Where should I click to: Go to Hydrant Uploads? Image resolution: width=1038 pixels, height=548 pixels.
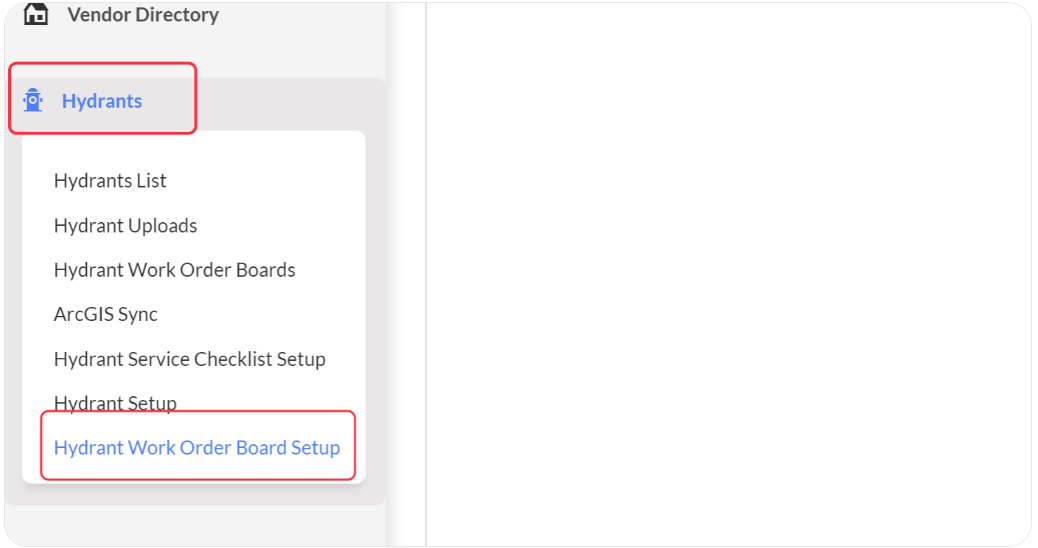(126, 226)
